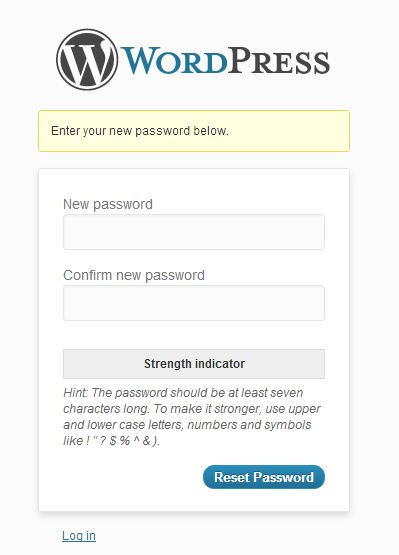Click the "Confirm new password" field label
Viewport: 399px width, 555px height.
(x=134, y=275)
